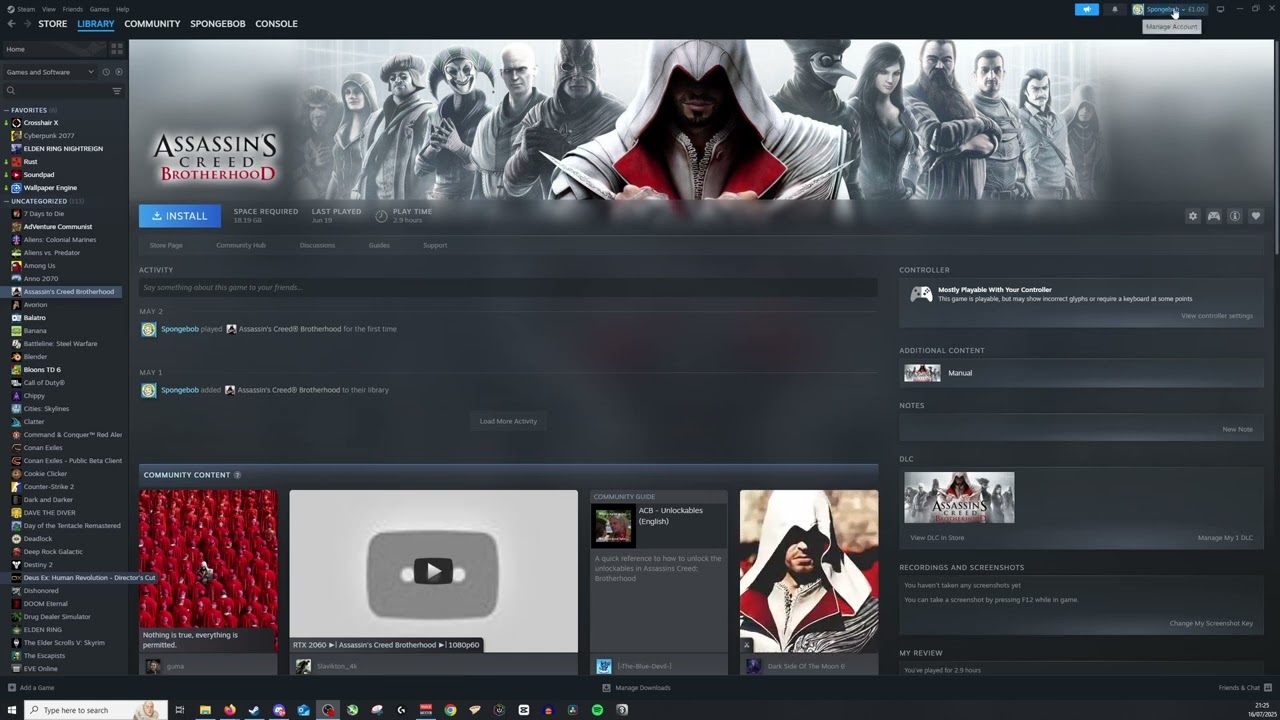The width and height of the screenshot is (1280, 720).
Task: Click the library search field
Action: click(58, 91)
